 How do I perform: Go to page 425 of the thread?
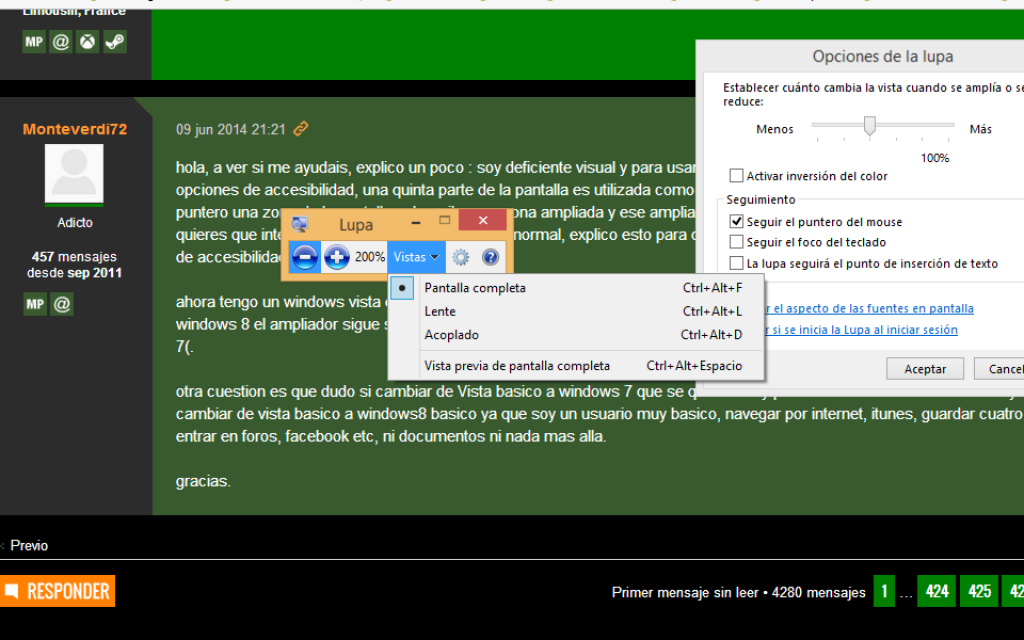980,591
